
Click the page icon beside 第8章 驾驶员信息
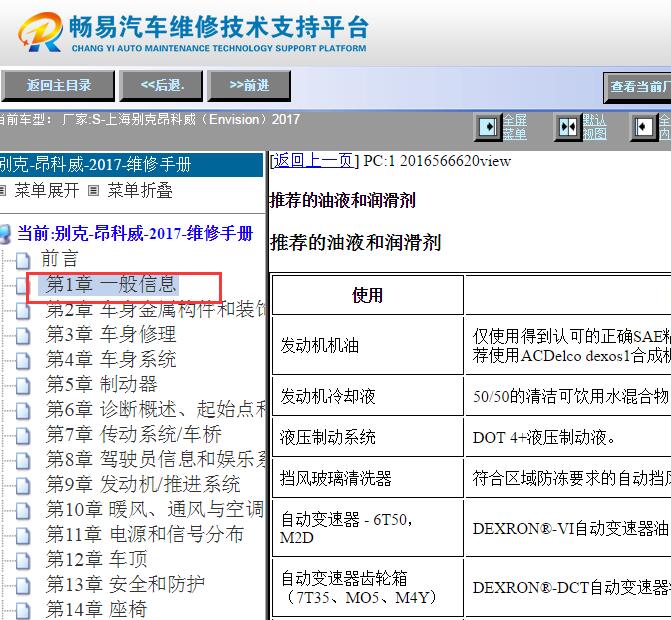click(23, 461)
